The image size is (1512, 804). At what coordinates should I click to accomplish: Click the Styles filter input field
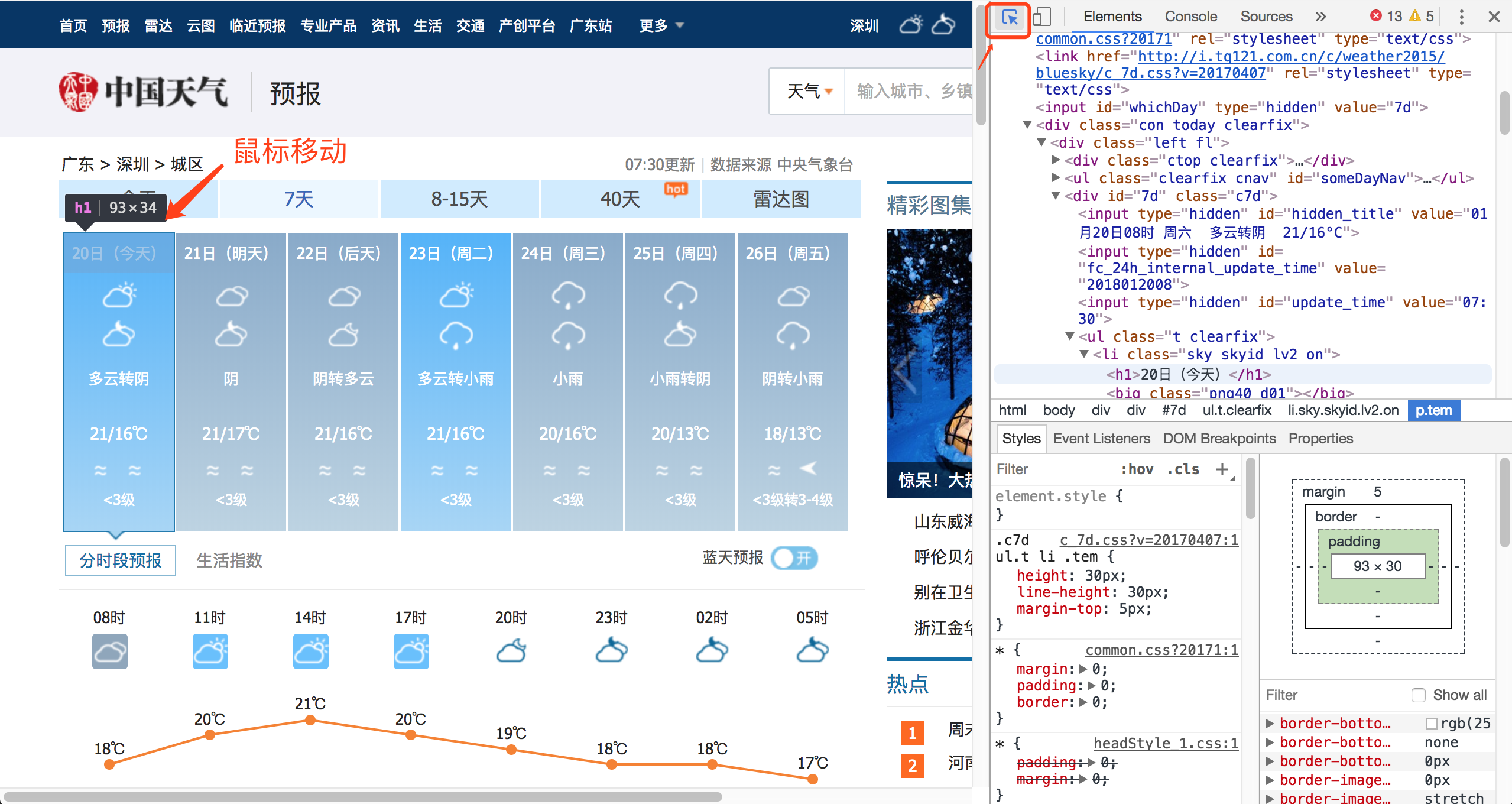click(x=1052, y=469)
